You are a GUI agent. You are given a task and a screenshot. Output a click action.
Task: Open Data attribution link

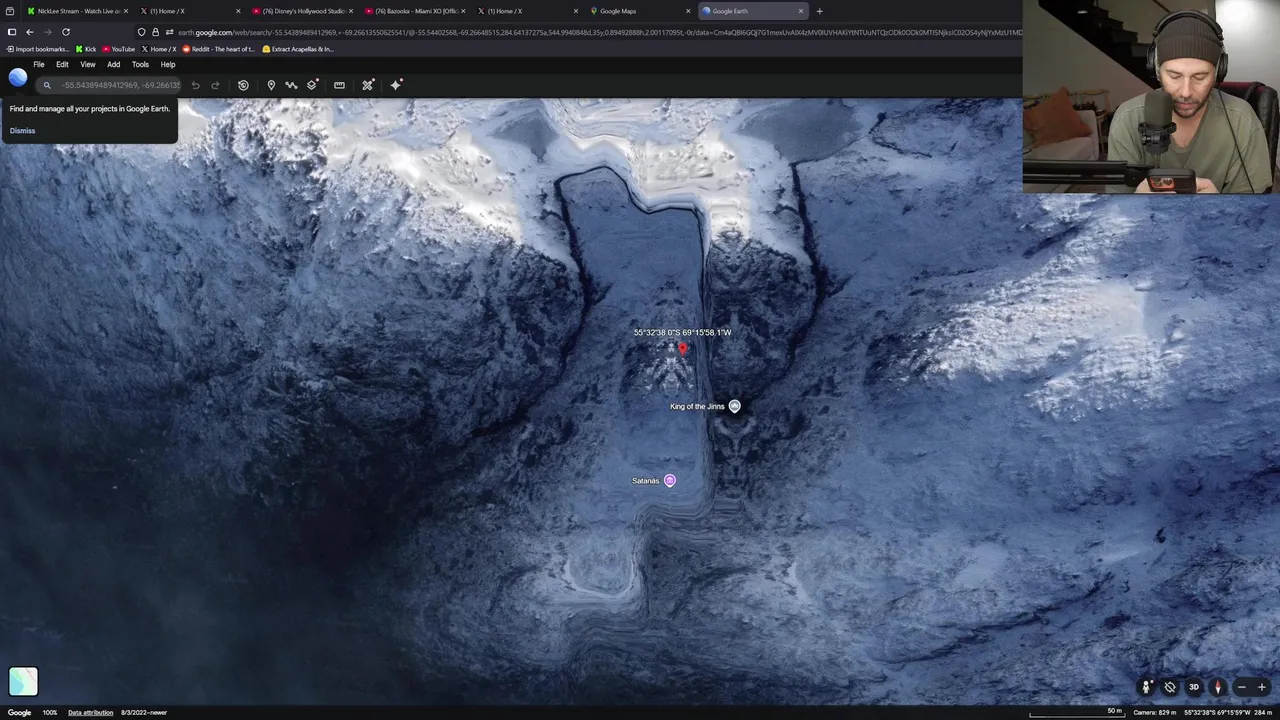point(90,713)
